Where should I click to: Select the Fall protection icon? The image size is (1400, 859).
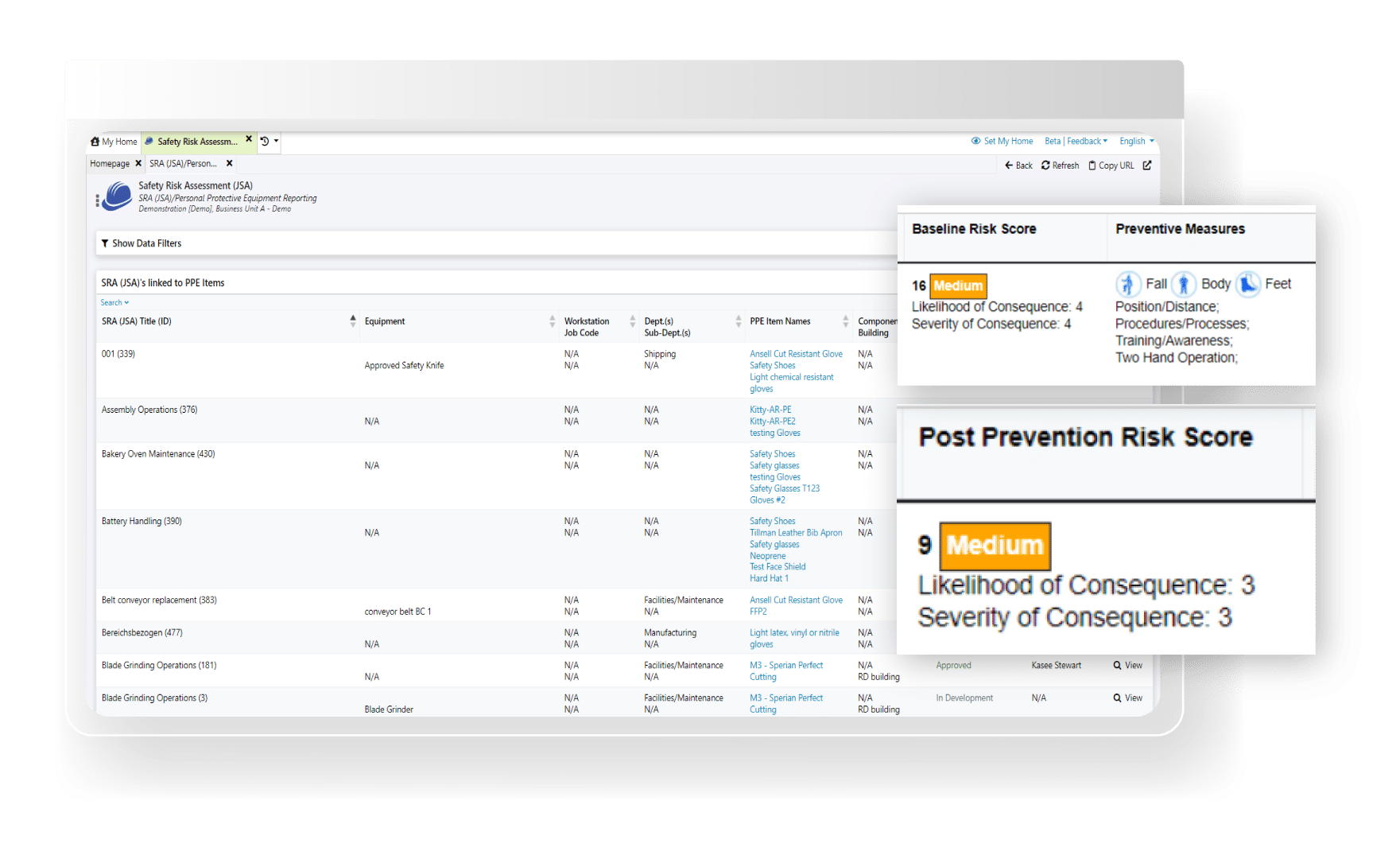pos(1129,284)
